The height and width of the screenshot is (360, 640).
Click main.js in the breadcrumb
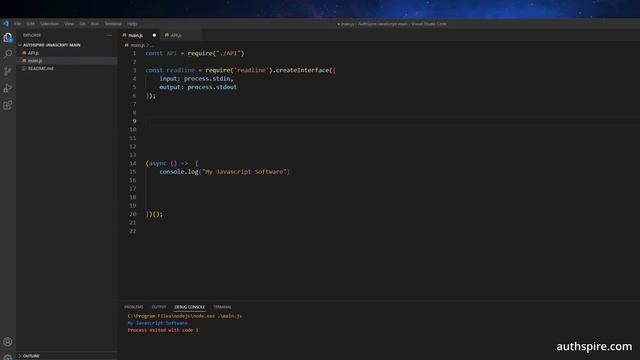(138, 45)
